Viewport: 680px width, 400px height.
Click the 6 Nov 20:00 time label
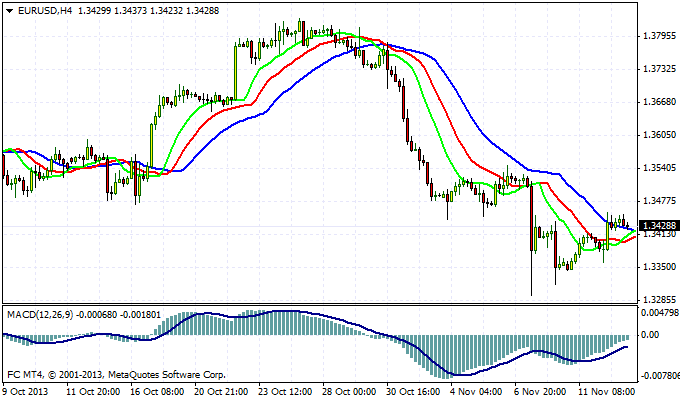(540, 392)
